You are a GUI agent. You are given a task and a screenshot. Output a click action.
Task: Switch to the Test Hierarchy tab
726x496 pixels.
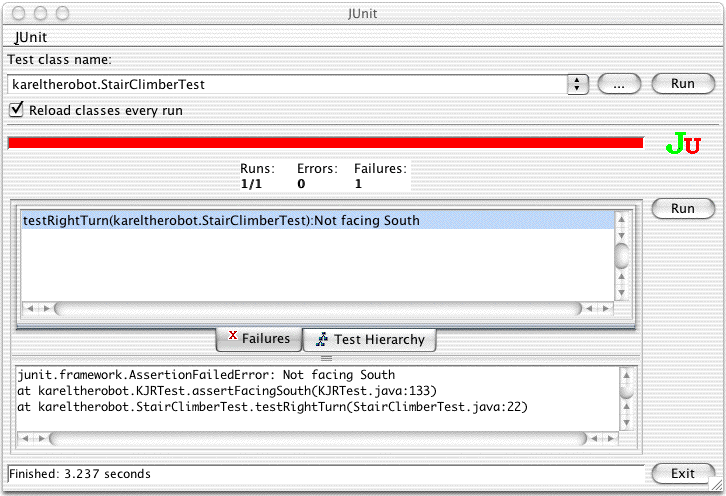368,339
